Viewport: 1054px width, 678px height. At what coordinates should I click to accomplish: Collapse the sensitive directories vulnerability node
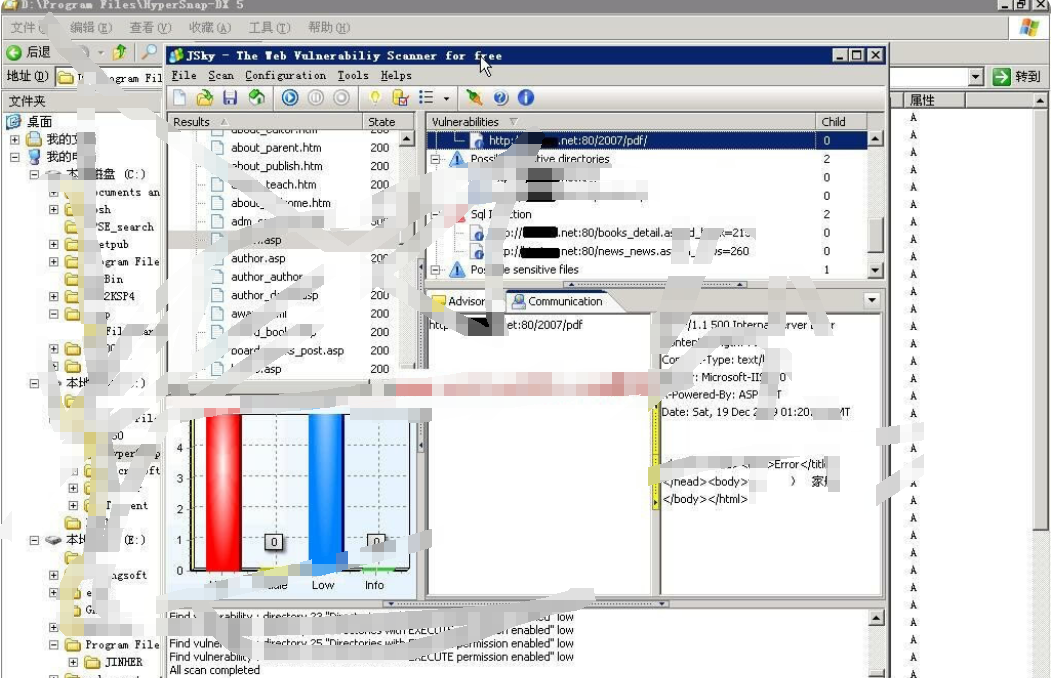[x=435, y=159]
